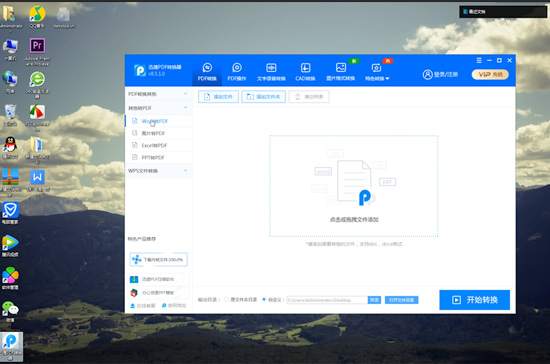
Task: Open the 文字语音转换 icon
Action: click(271, 67)
